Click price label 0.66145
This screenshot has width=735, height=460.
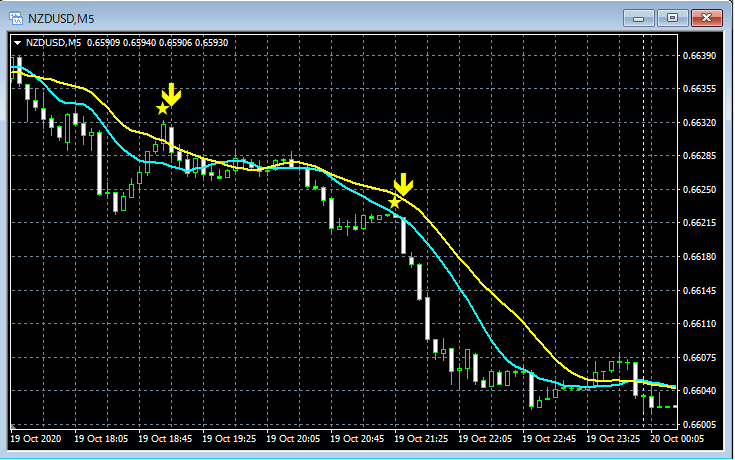tap(699, 290)
